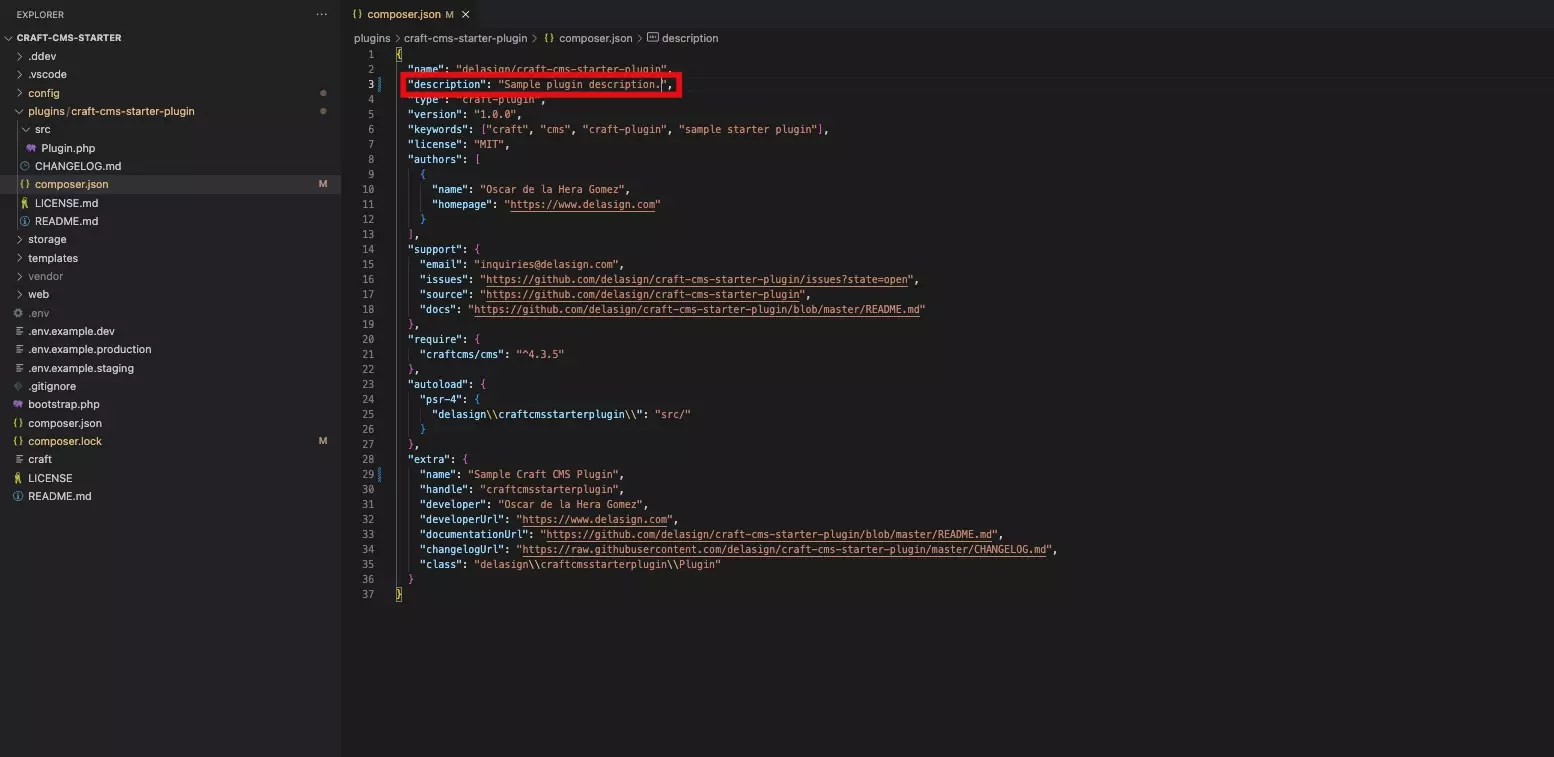The width and height of the screenshot is (1554, 757).
Task: Click composer.lock braces file icon
Action: pos(18,441)
